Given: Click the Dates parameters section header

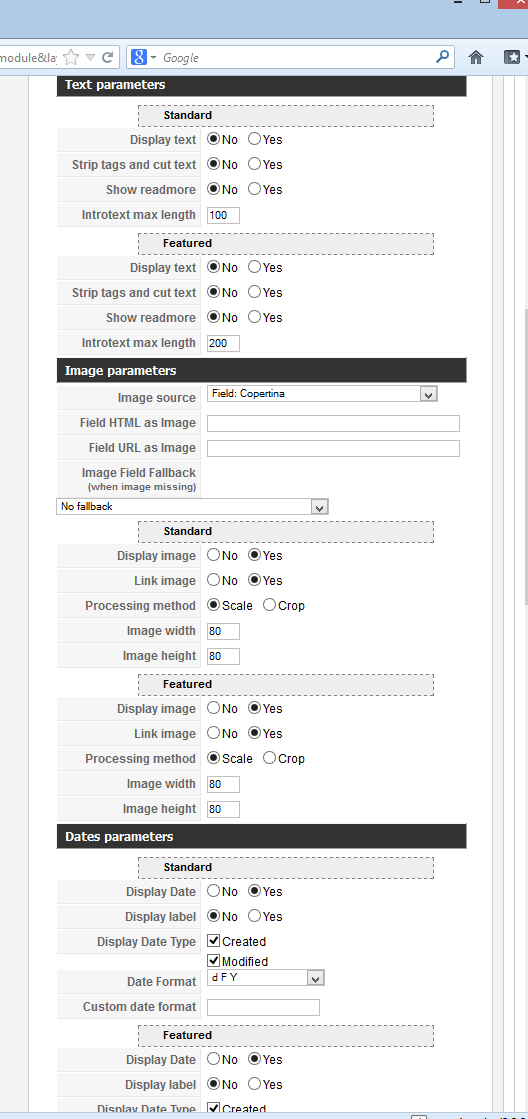Looking at the screenshot, I should click(261, 836).
